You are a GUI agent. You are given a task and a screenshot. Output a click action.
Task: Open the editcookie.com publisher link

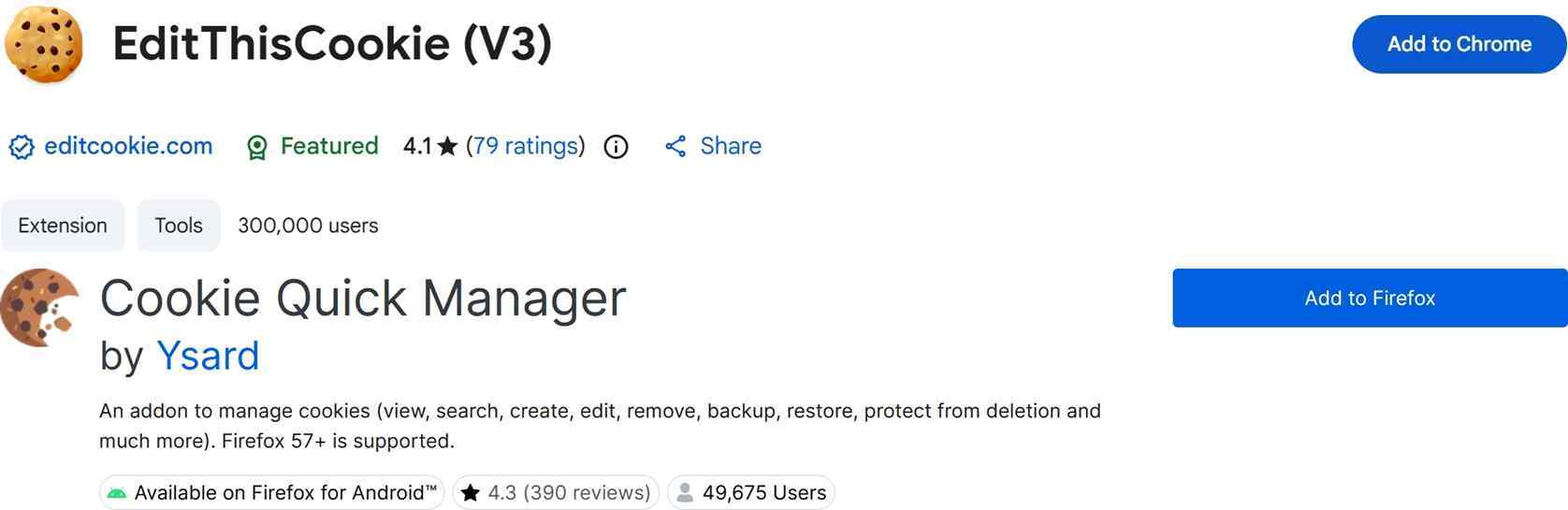pos(128,146)
